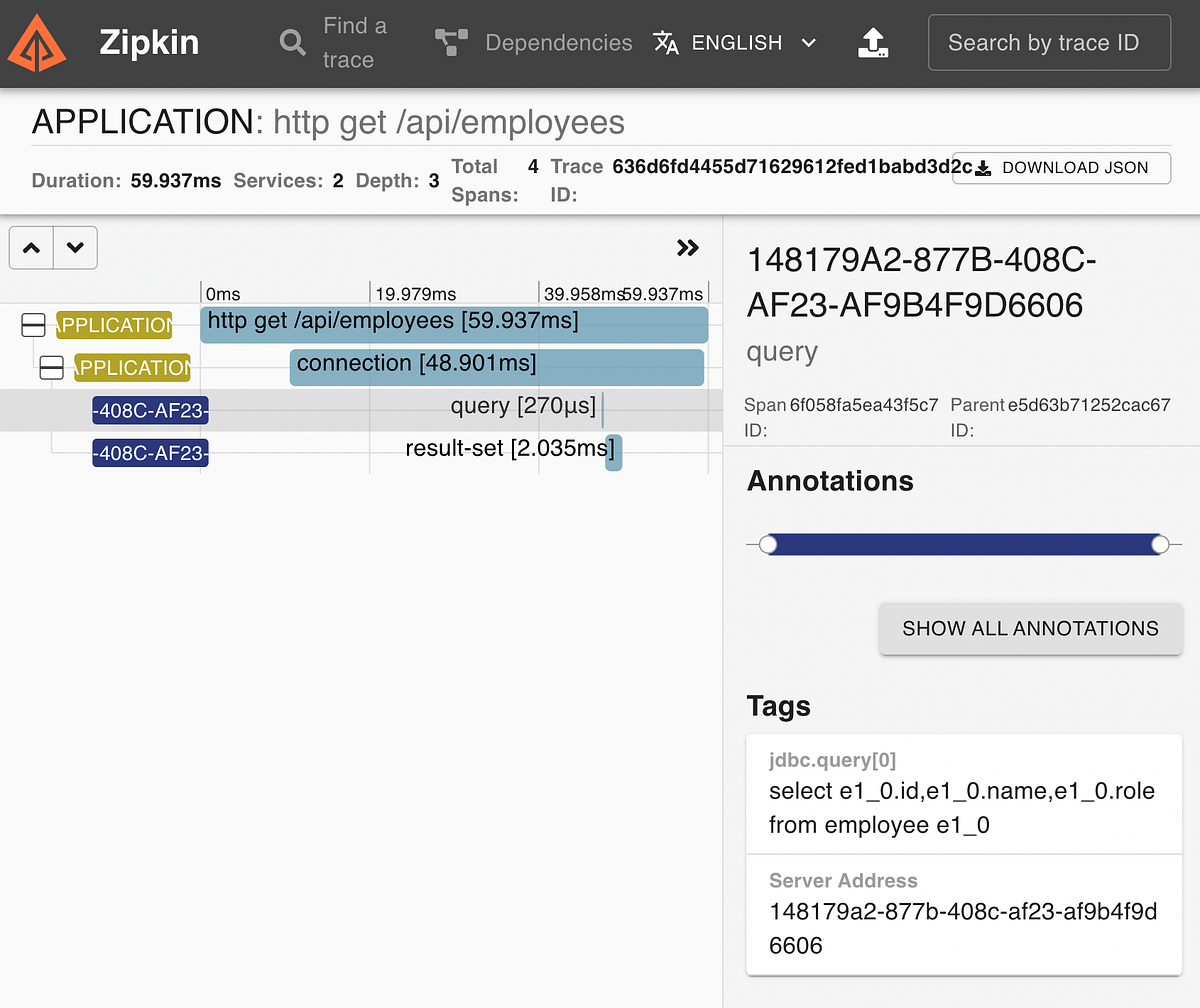Select the connection [48.901ms] span bar

(x=497, y=367)
